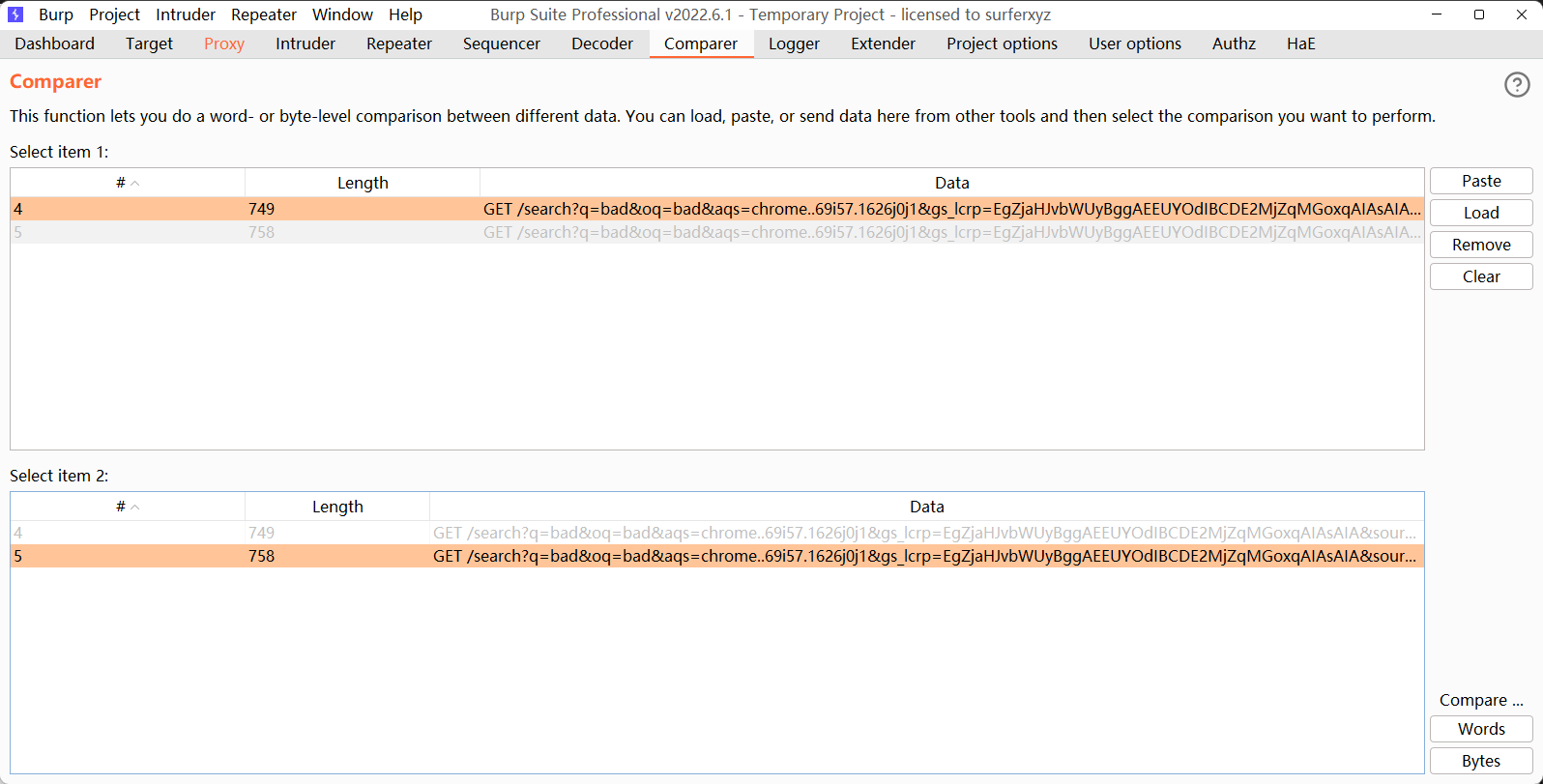Viewport: 1543px width, 784px height.
Task: Open the Window menu
Action: coord(342,15)
